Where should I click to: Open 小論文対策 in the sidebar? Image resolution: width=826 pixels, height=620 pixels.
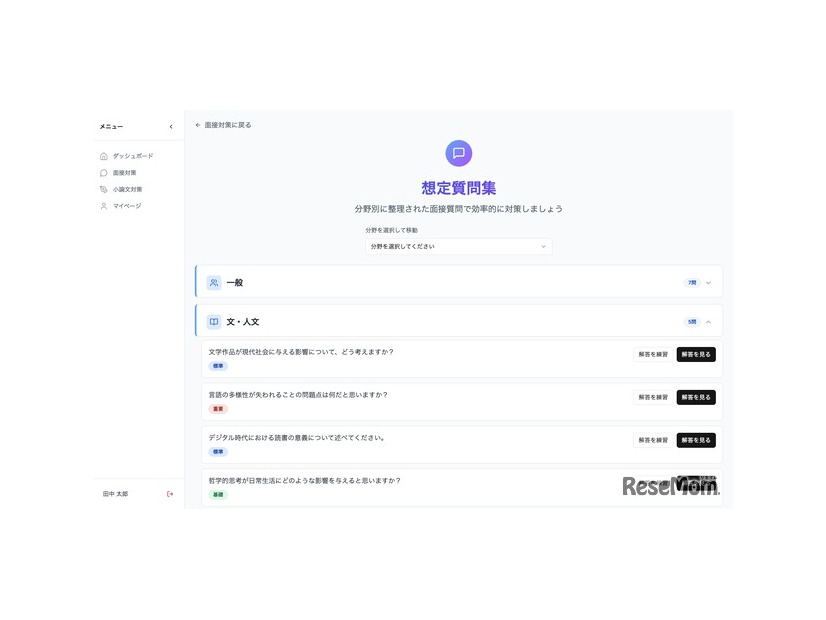[121, 189]
